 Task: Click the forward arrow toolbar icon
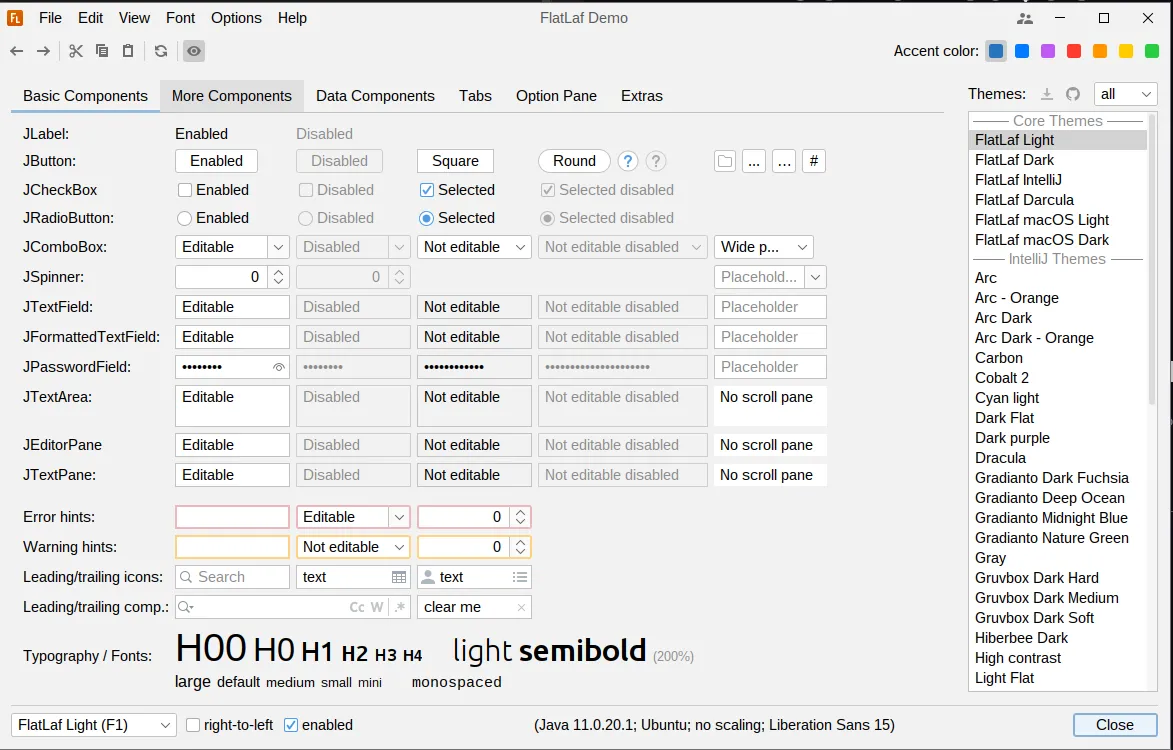pos(43,51)
